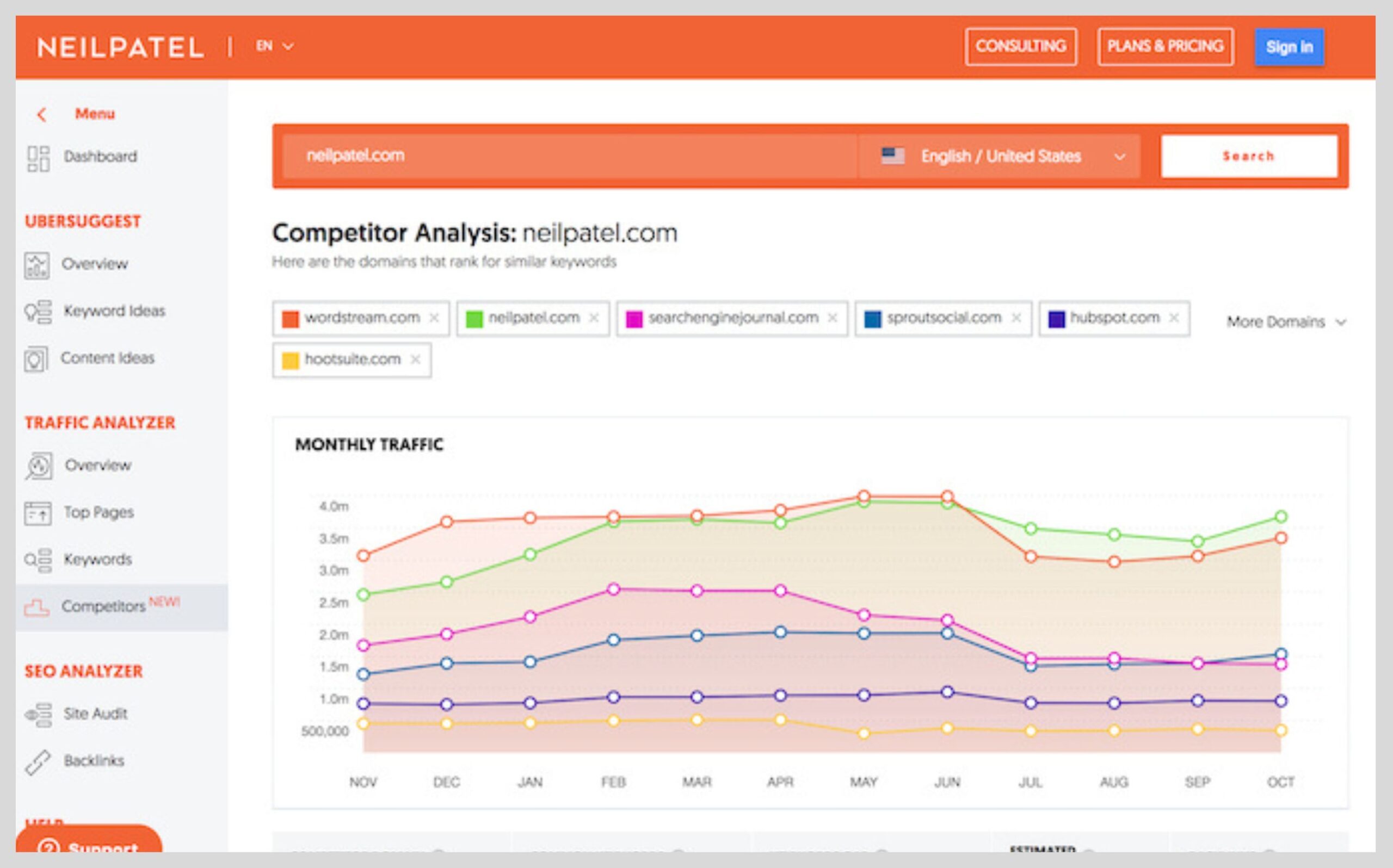Click the green OCT data point
This screenshot has height=868, width=1393.
tap(1281, 517)
